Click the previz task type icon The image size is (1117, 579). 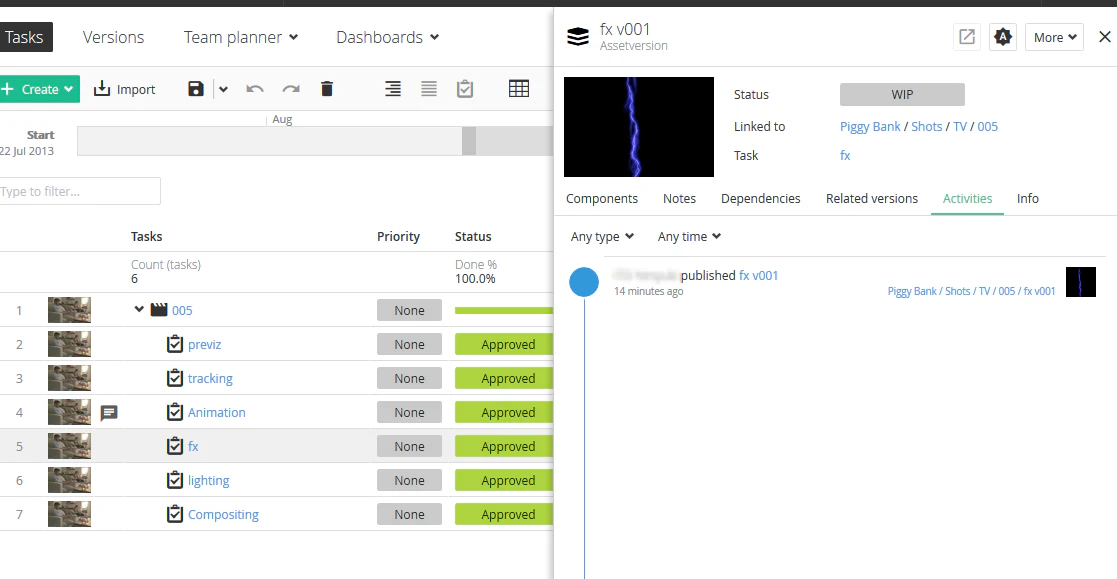[175, 345]
